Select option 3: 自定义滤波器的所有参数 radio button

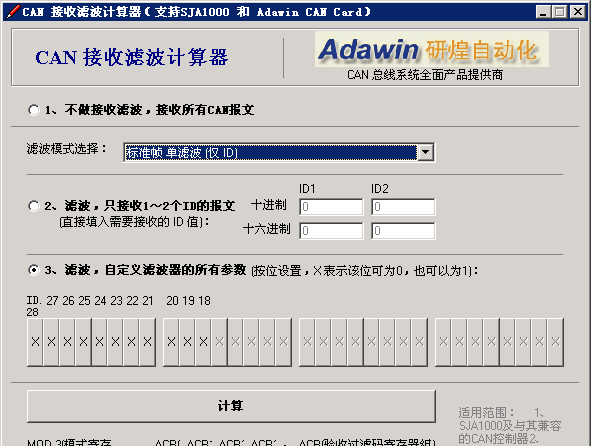(x=34, y=270)
